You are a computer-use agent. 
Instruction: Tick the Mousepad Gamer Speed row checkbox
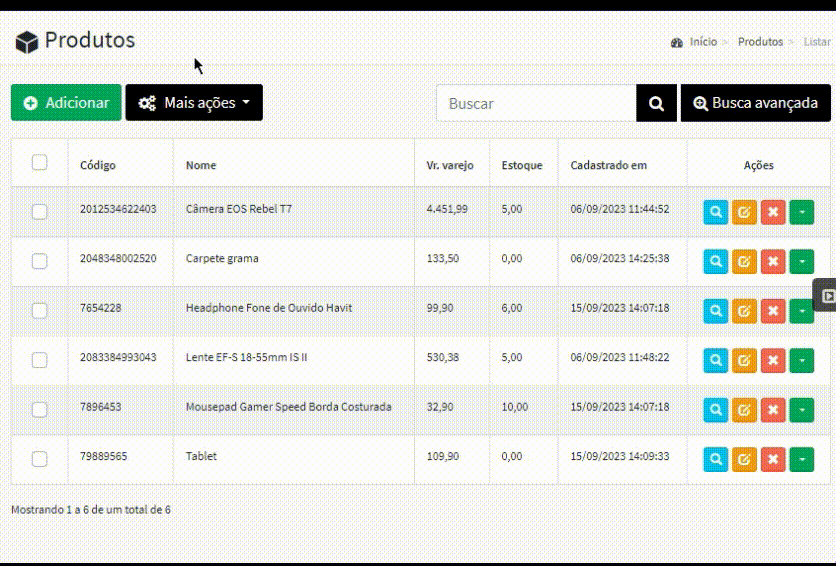(x=39, y=409)
